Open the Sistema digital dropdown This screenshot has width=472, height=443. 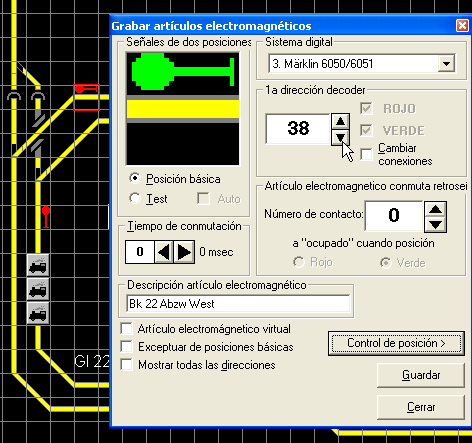tap(446, 63)
